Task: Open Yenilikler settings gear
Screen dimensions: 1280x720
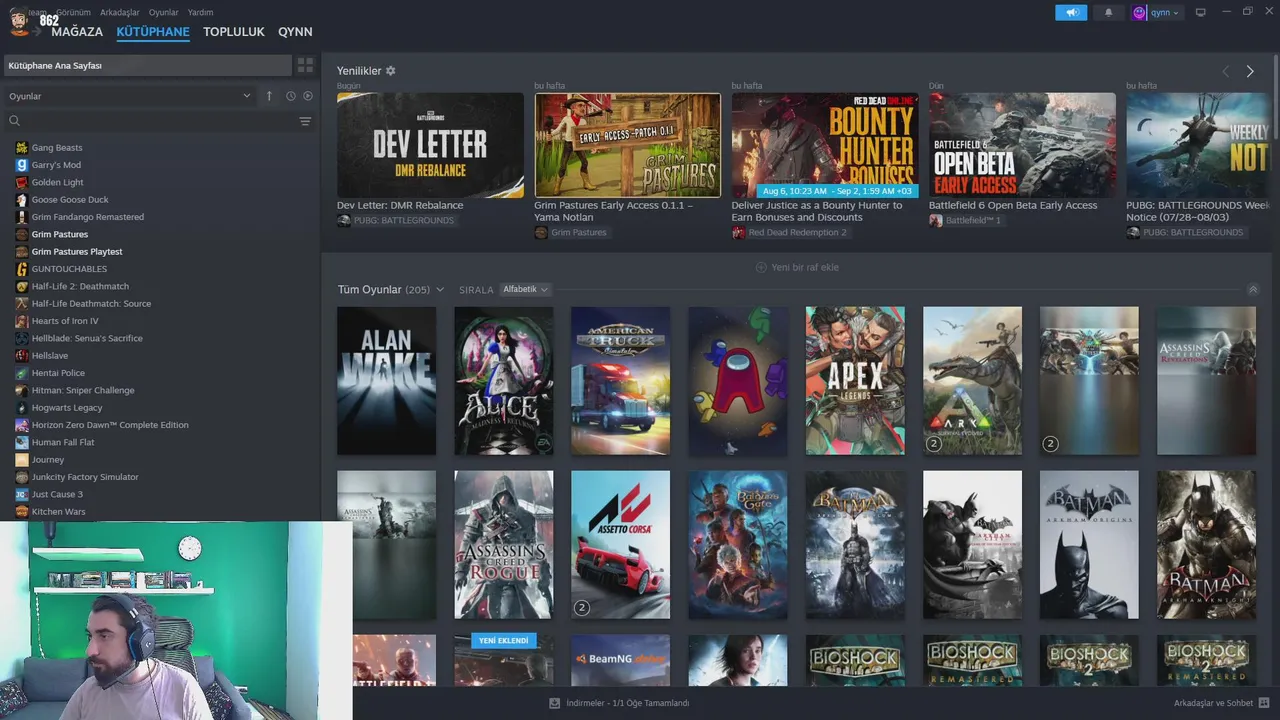Action: tap(391, 71)
